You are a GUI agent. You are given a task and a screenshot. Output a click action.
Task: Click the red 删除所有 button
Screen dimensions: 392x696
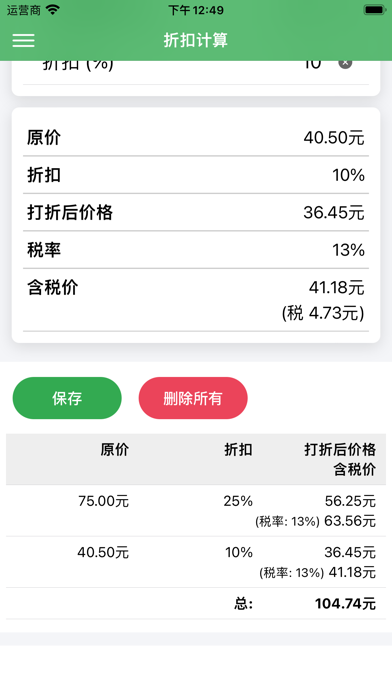pyautogui.click(x=193, y=398)
